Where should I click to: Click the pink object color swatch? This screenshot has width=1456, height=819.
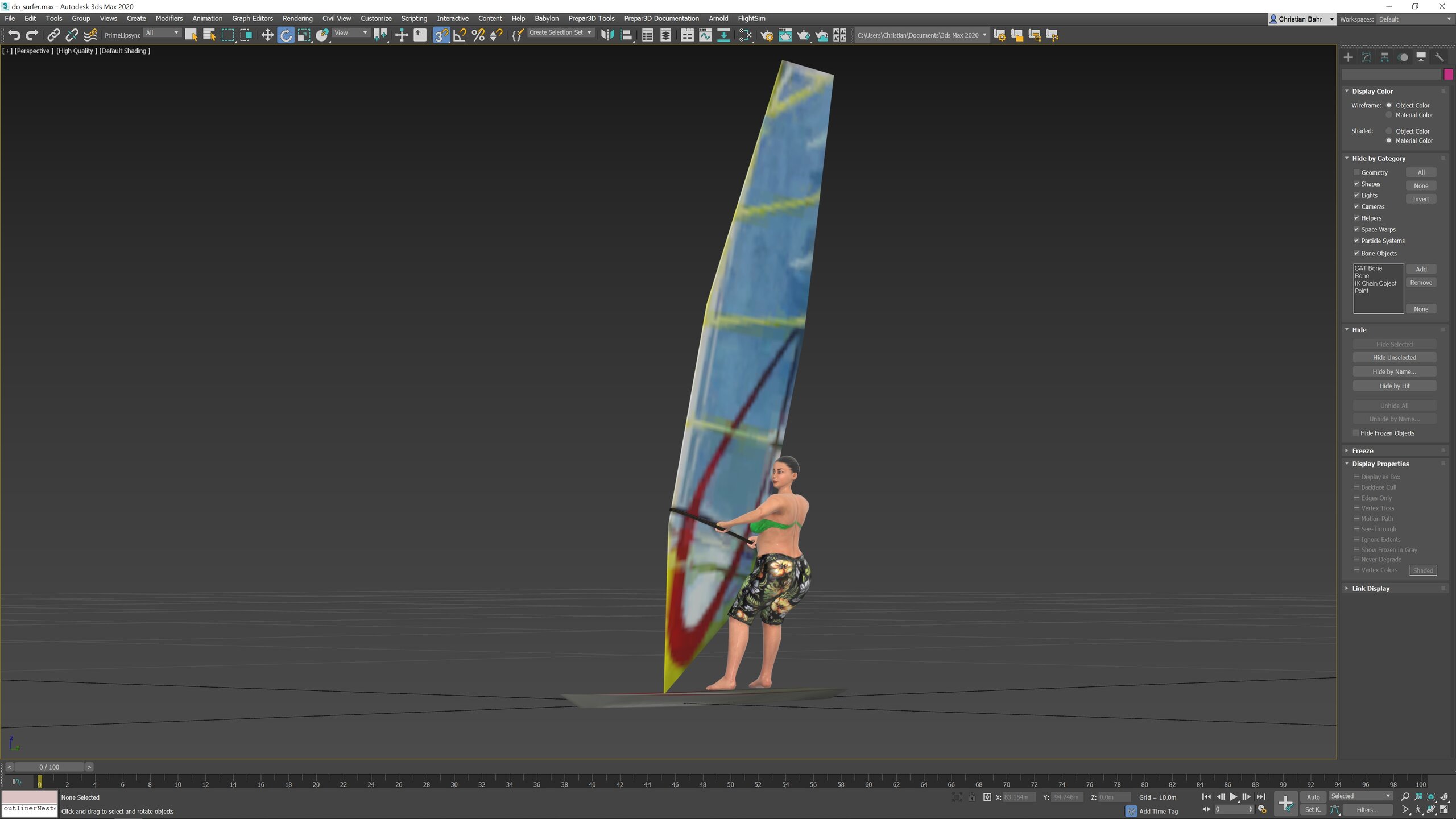1448,75
